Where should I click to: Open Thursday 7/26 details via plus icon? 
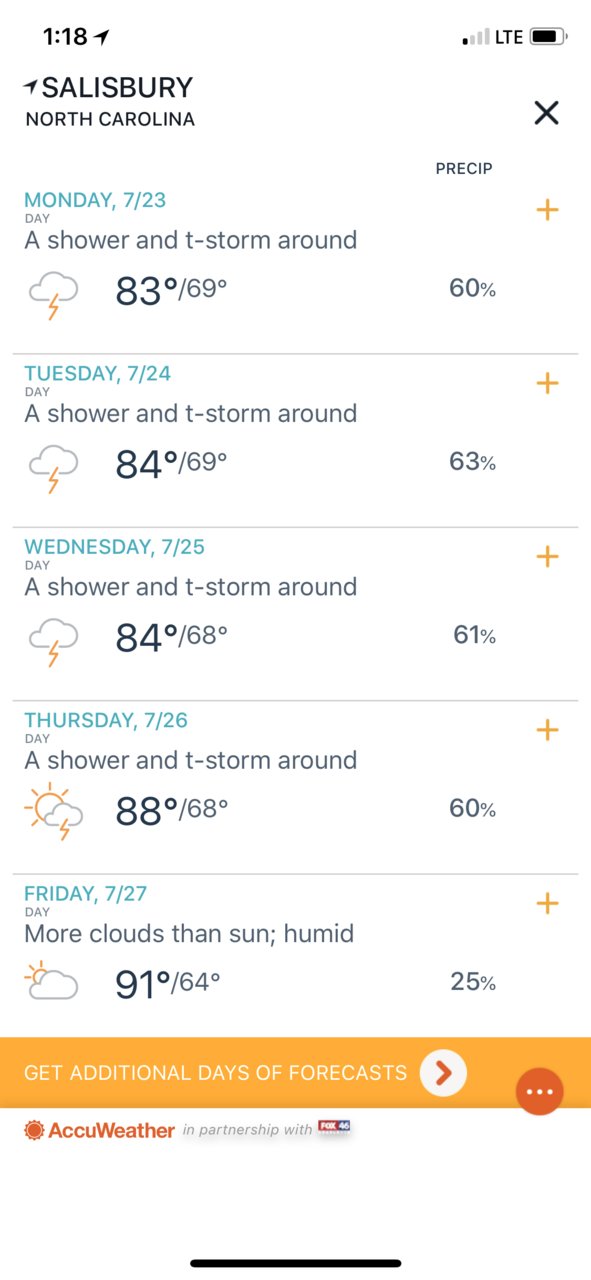click(x=547, y=730)
